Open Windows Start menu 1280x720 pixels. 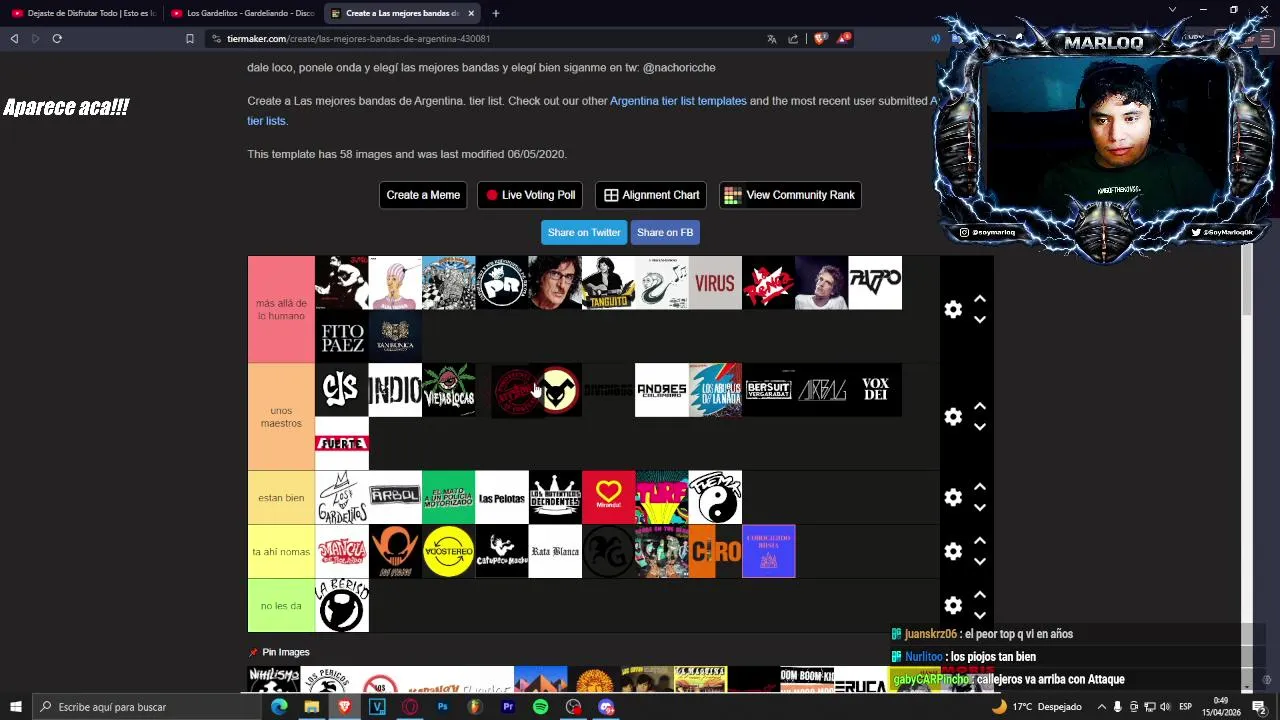click(x=16, y=707)
